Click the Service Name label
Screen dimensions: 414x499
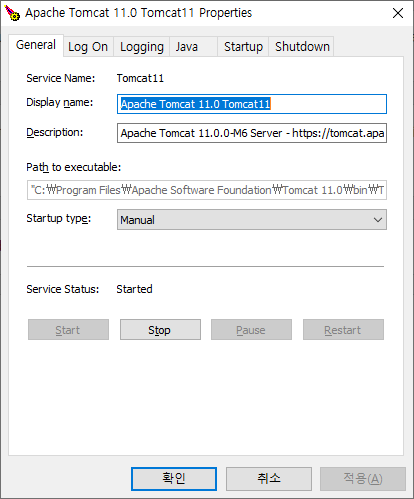click(x=61, y=78)
